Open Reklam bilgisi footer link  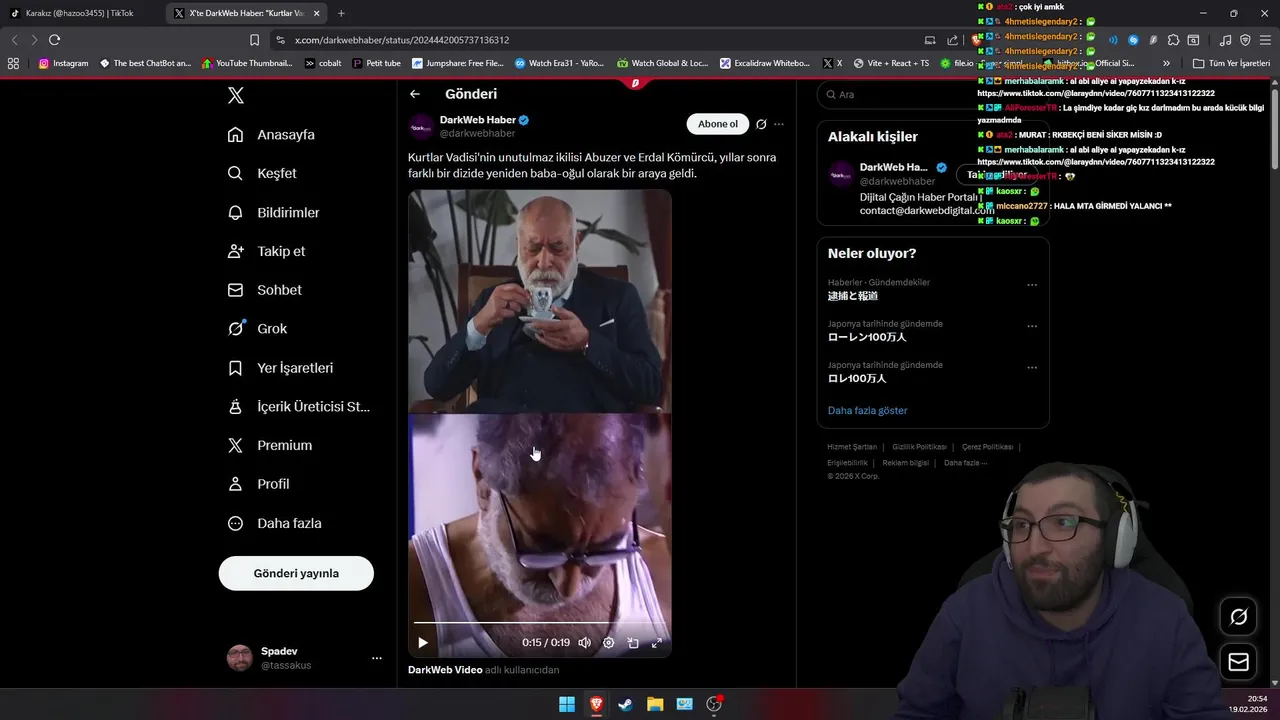(905, 463)
